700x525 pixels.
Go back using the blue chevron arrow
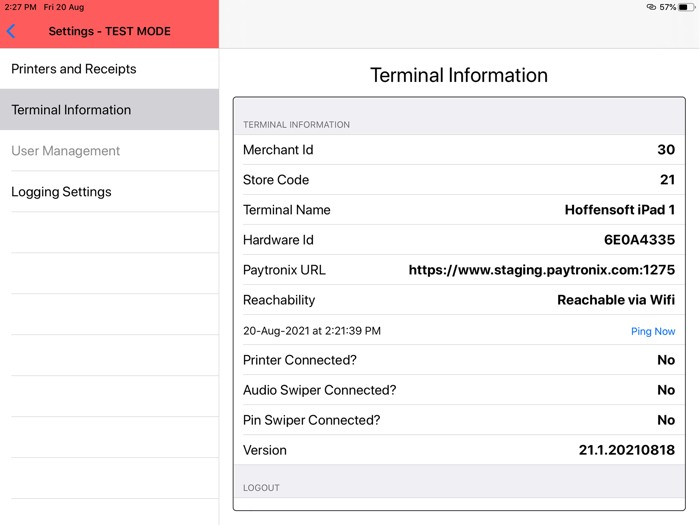[11, 31]
